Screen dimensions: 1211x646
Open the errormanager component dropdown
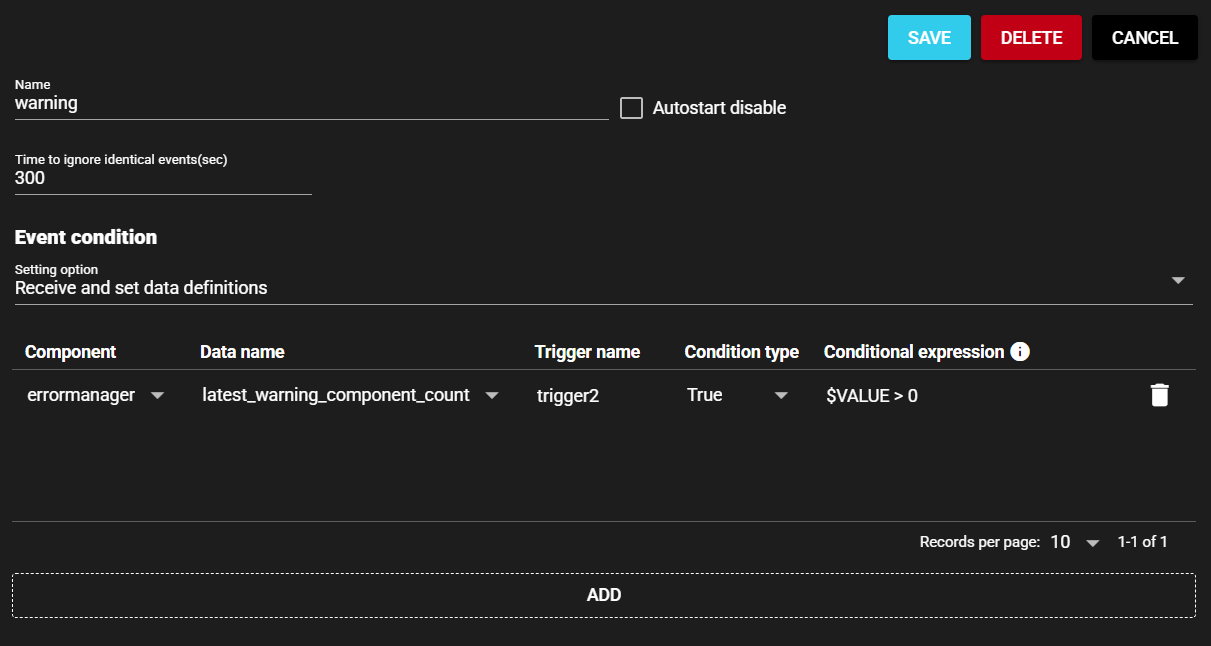(95, 395)
